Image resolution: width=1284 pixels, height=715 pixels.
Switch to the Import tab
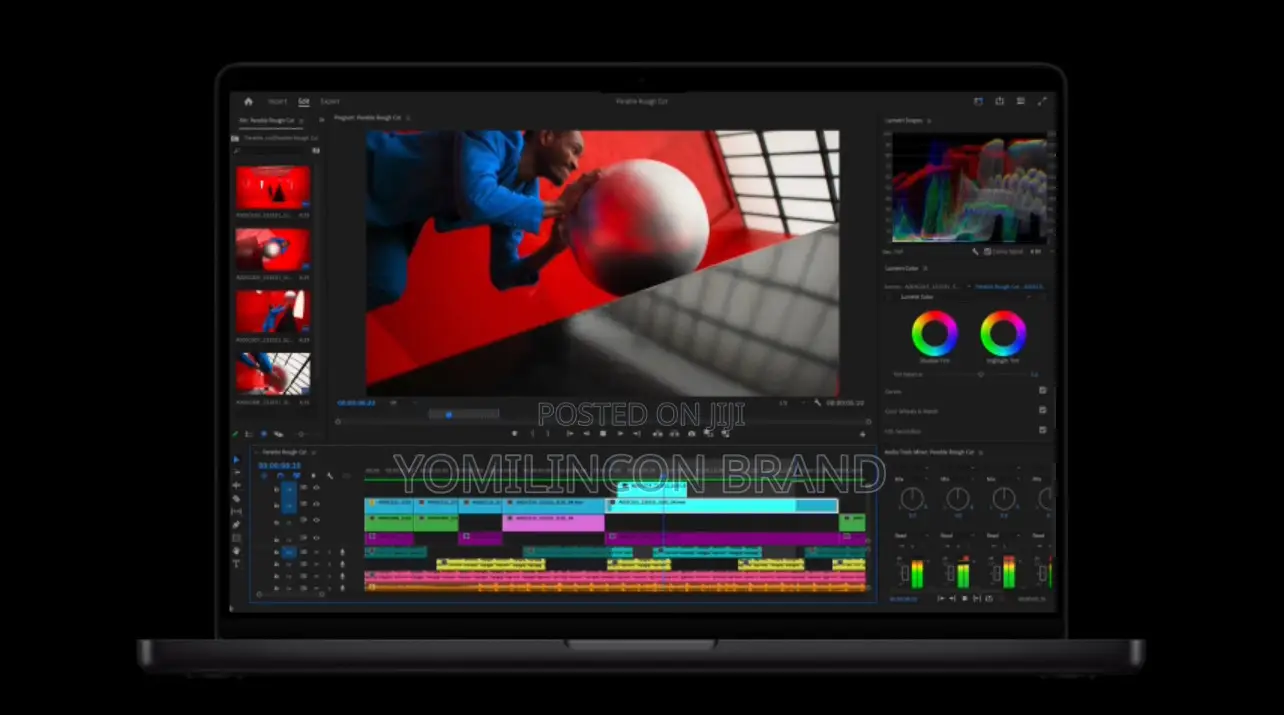[277, 101]
